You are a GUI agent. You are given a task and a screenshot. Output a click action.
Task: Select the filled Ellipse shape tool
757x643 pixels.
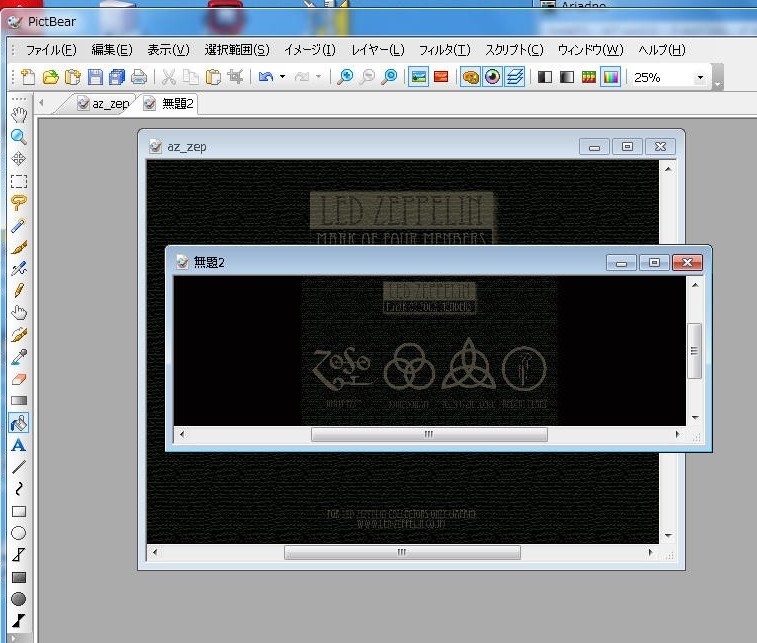click(x=19, y=599)
